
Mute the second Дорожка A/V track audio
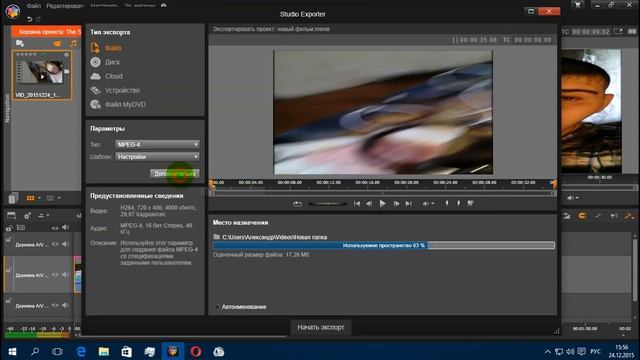65,275
